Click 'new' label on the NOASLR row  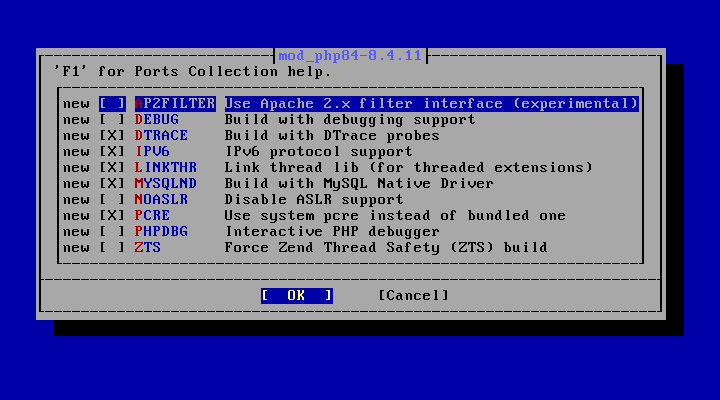pyautogui.click(x=76, y=200)
